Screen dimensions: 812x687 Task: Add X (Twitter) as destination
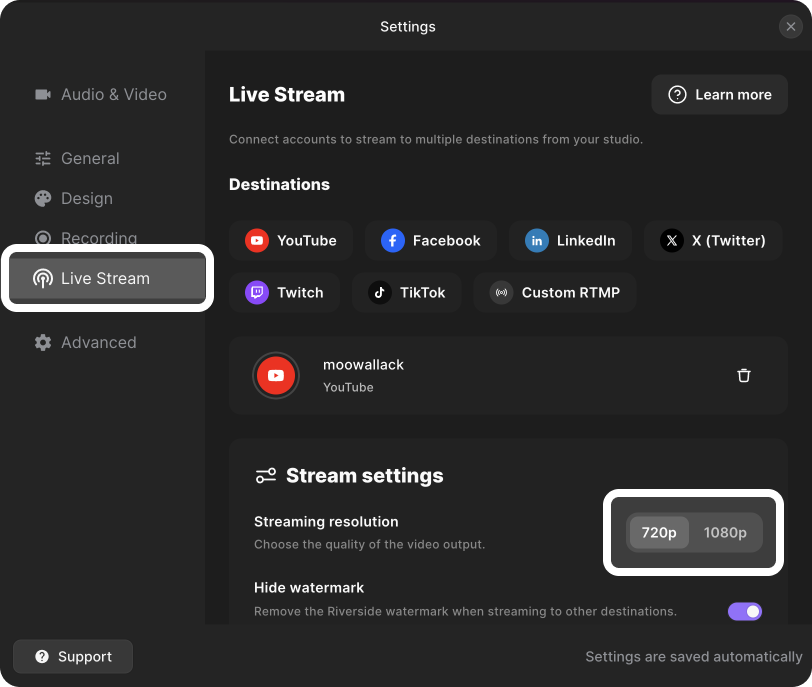pos(713,240)
